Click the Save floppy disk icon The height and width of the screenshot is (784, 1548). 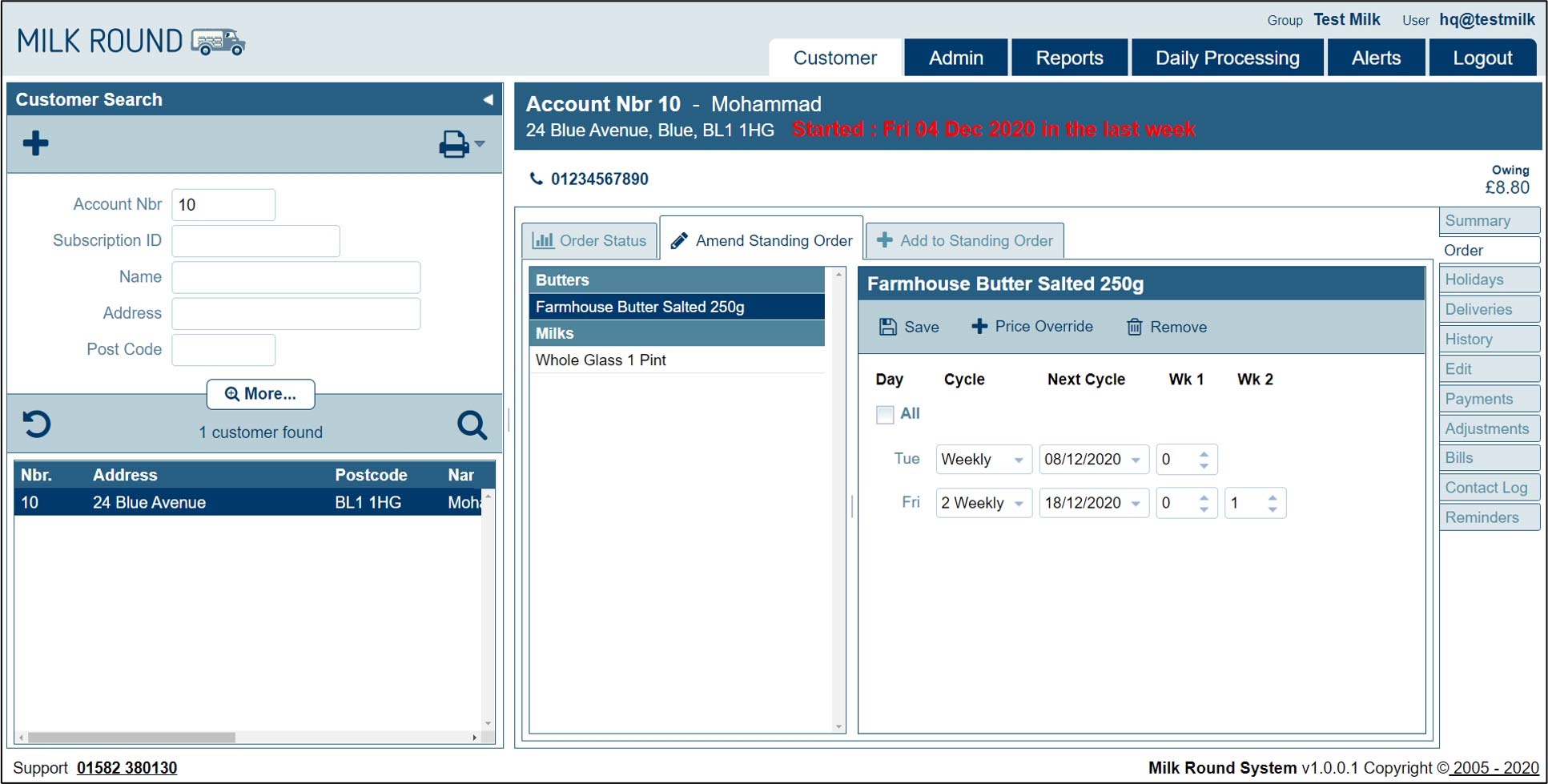pos(888,327)
